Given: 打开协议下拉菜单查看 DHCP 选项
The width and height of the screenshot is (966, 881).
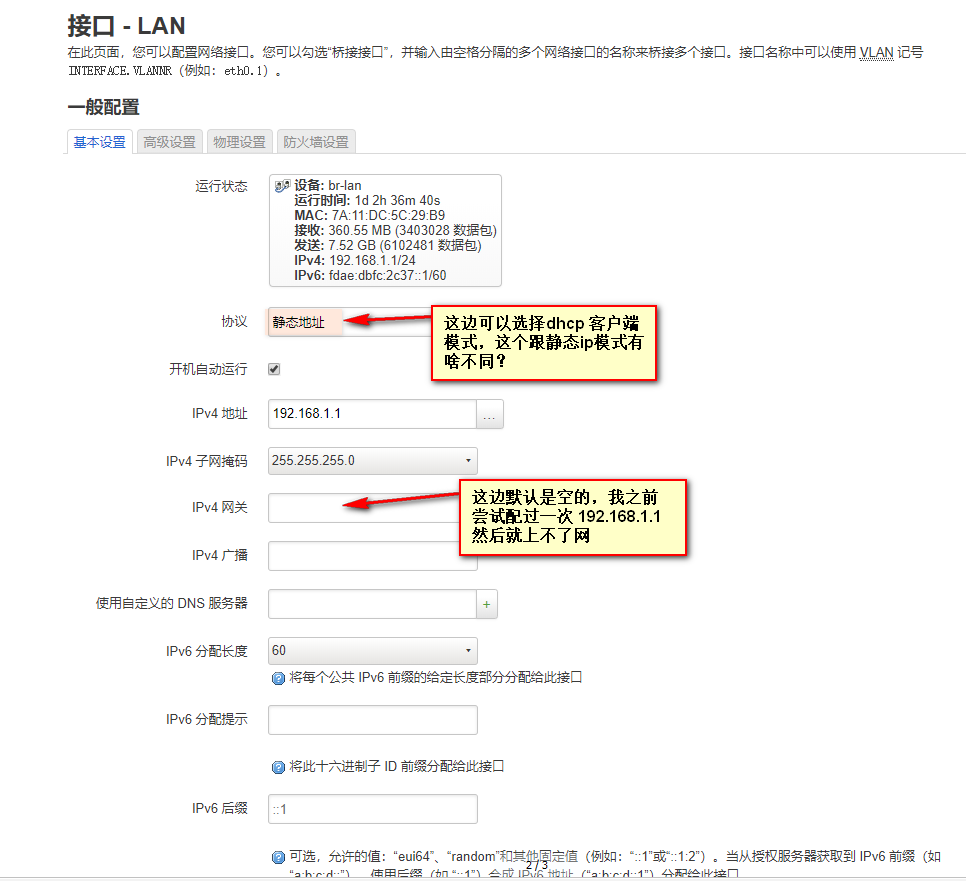Looking at the screenshot, I should click(303, 321).
